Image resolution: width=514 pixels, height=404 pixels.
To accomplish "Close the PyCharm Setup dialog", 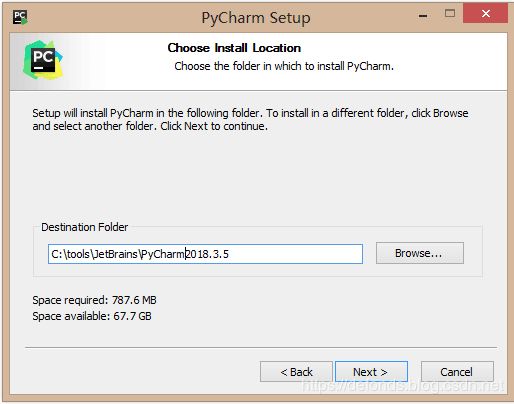I will pyautogui.click(x=485, y=14).
